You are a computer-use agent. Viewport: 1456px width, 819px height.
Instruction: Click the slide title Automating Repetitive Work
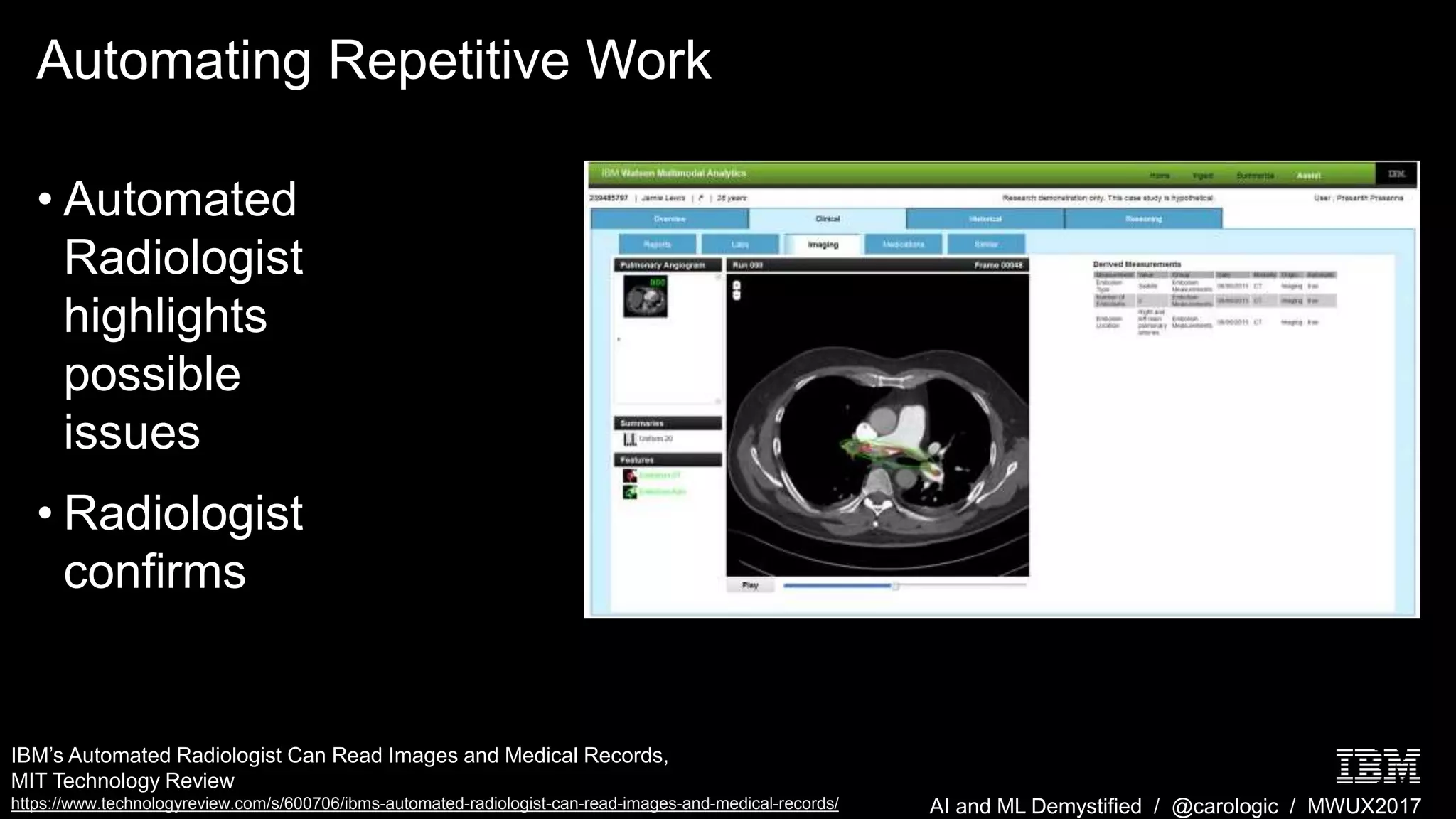[374, 60]
